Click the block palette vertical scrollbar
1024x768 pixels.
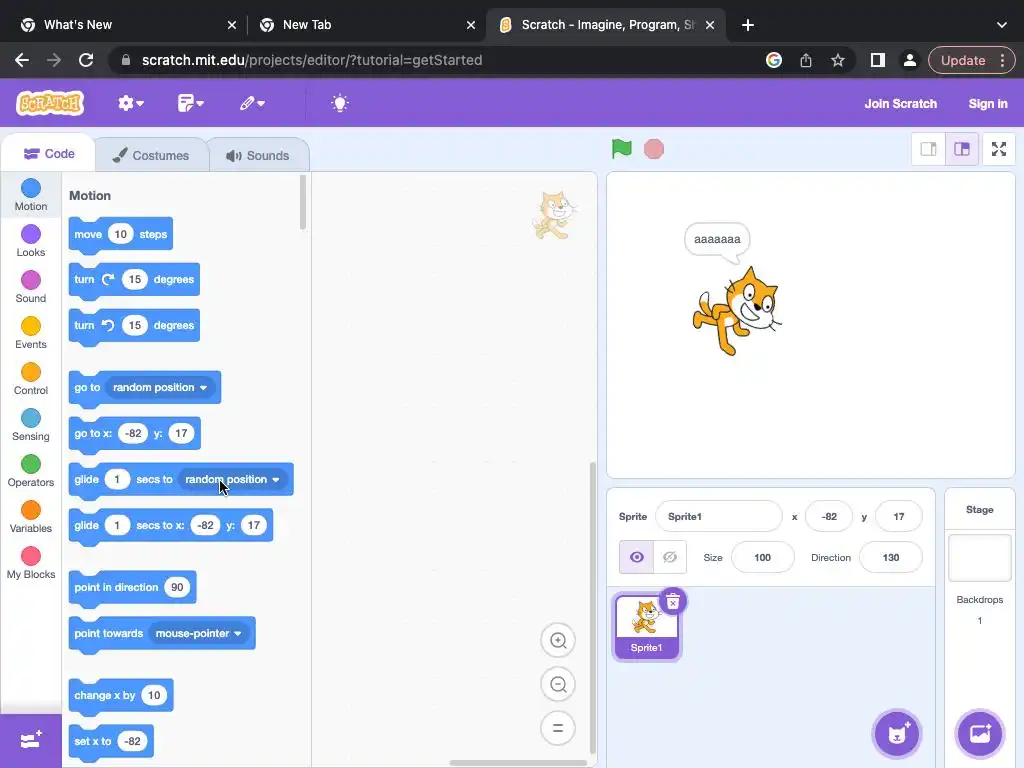pyautogui.click(x=302, y=202)
